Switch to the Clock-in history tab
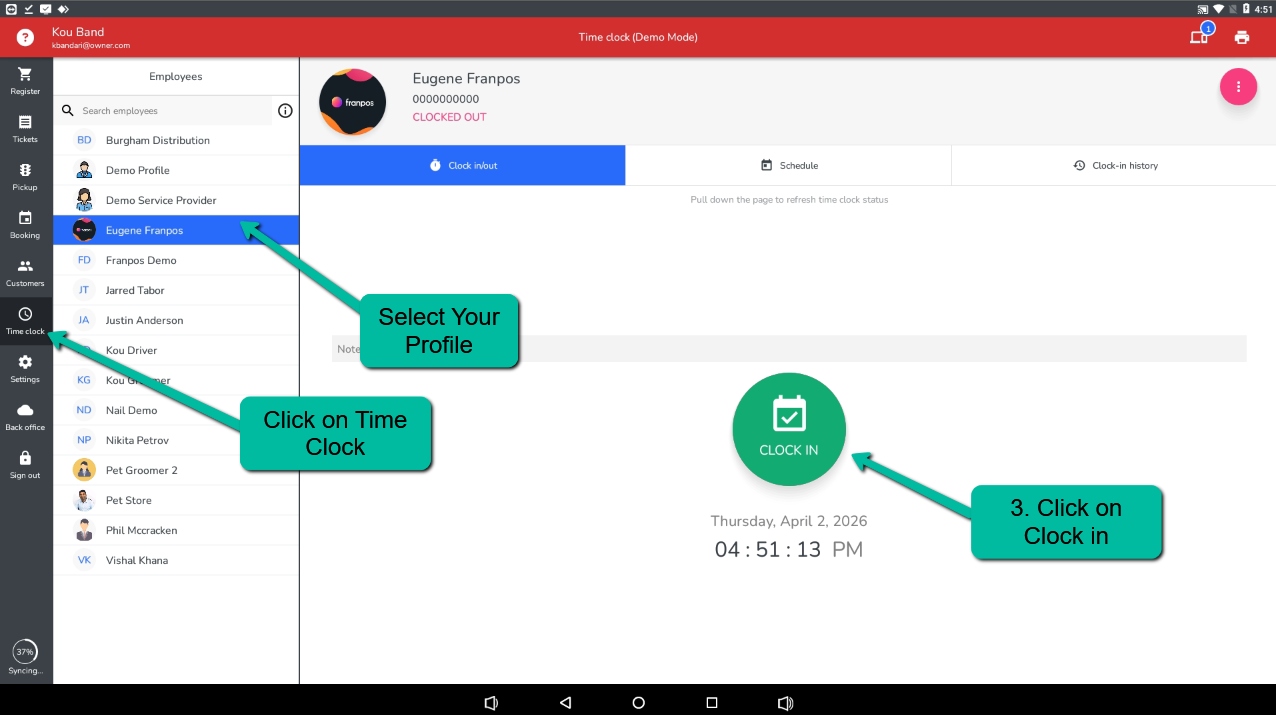Screen dimensions: 1276x715 tap(1114, 165)
